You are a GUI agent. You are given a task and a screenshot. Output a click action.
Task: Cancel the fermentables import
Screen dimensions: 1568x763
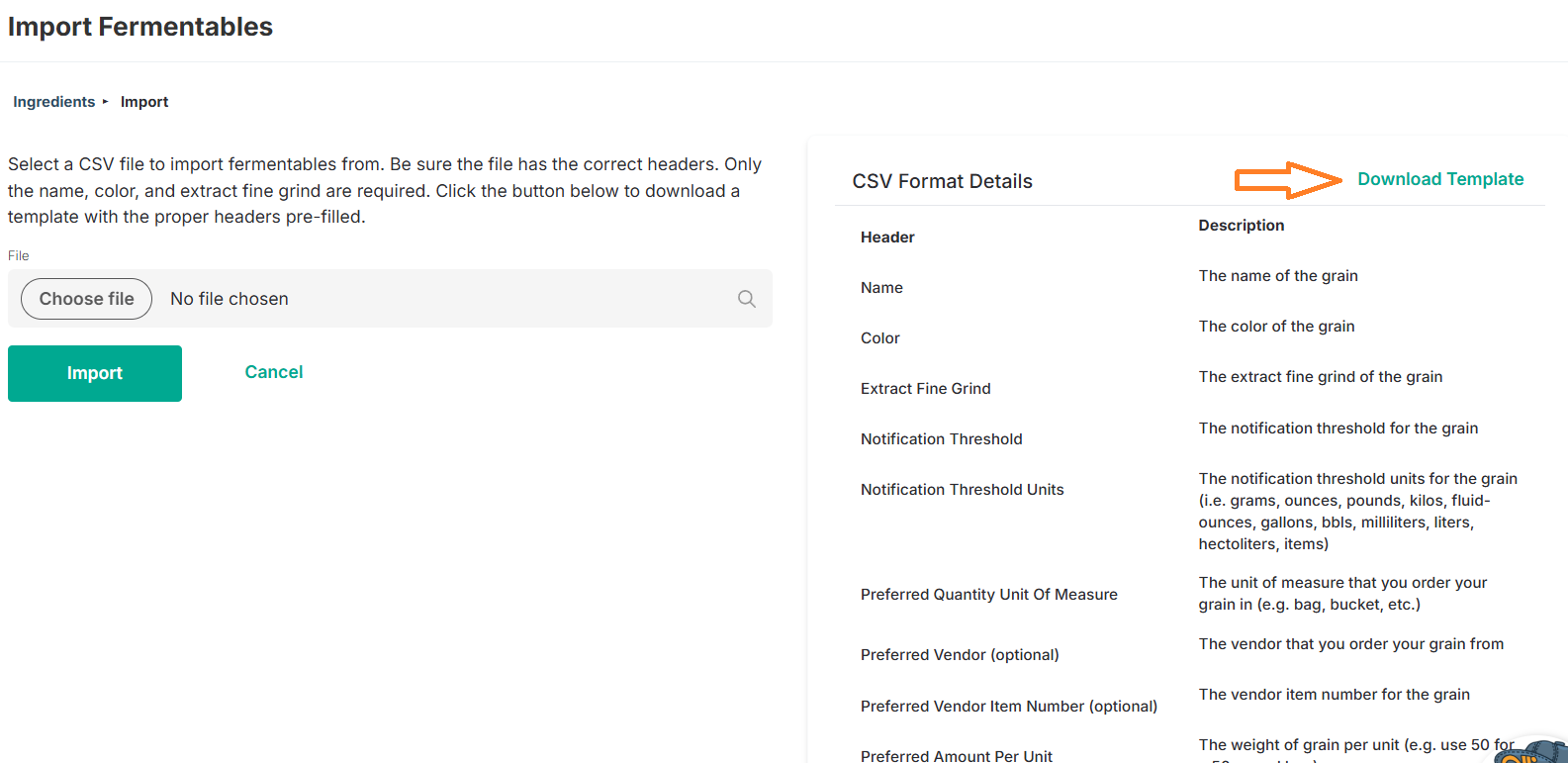274,372
